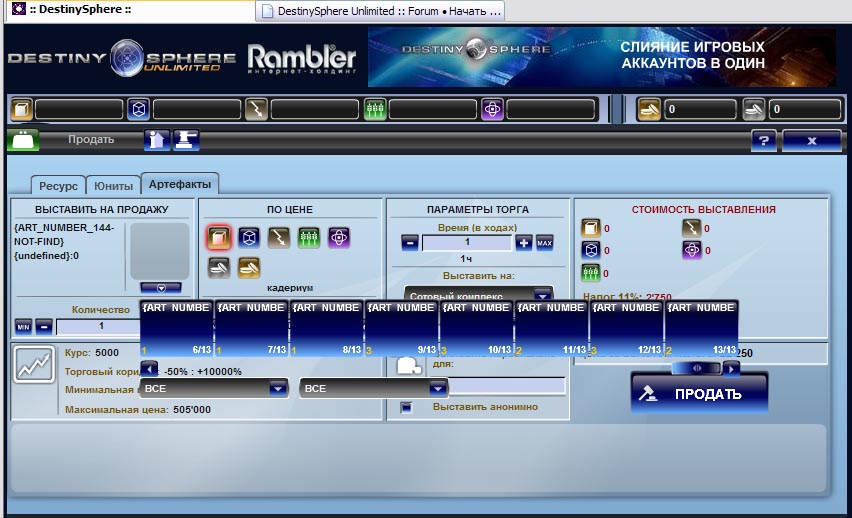Close the market panel with the x button
This screenshot has width=852, height=518.
click(811, 141)
